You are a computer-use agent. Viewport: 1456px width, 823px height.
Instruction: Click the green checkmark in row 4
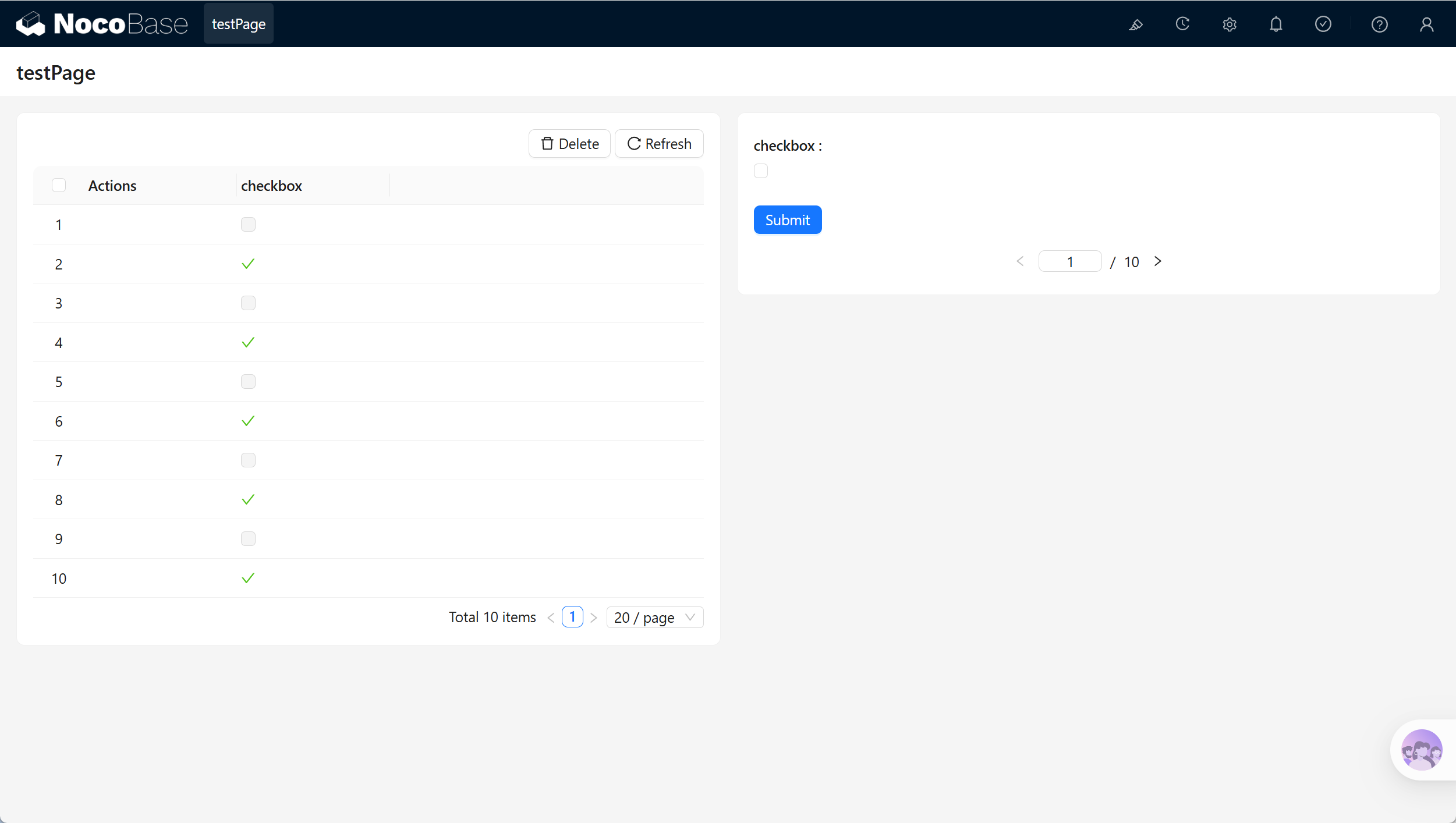coord(248,342)
